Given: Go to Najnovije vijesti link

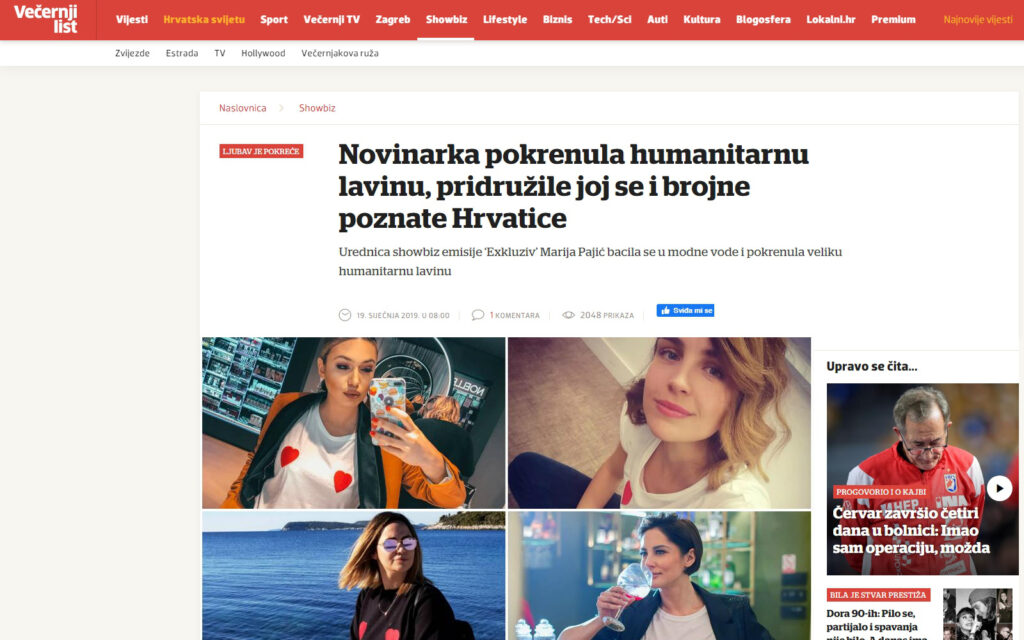Looking at the screenshot, I should click(978, 20).
